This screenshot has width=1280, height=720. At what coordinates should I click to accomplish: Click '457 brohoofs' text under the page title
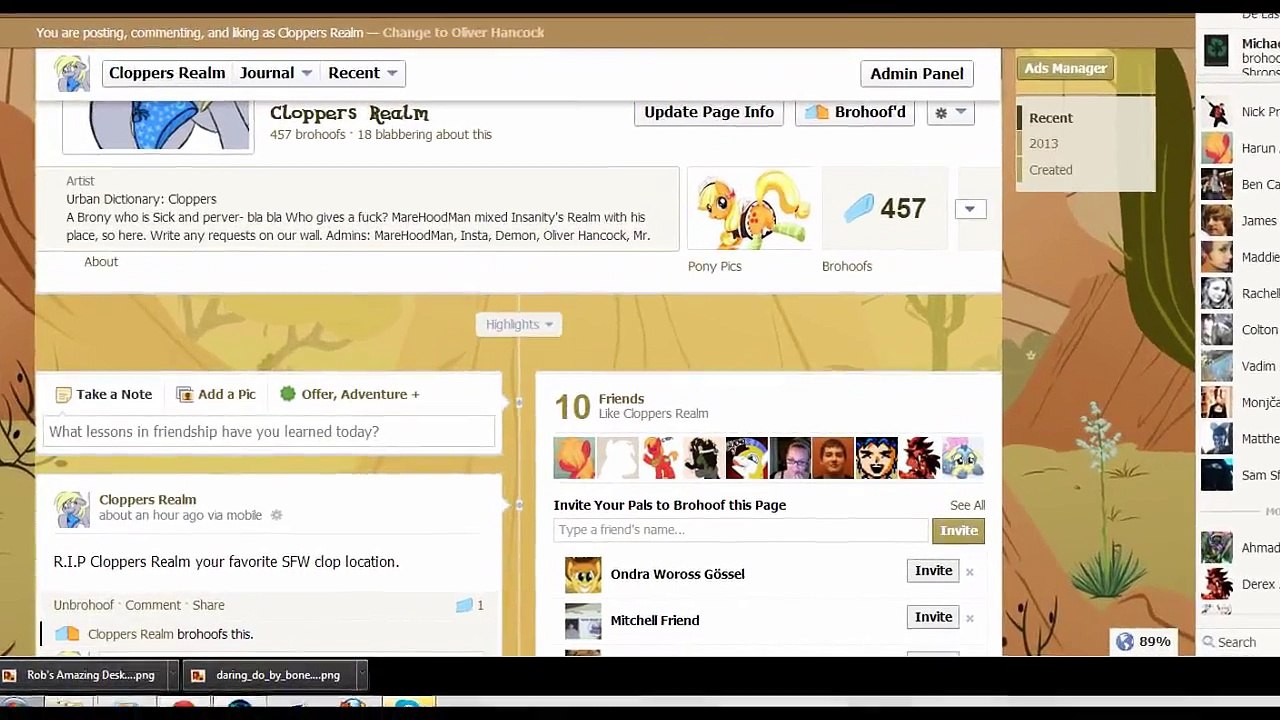point(307,135)
